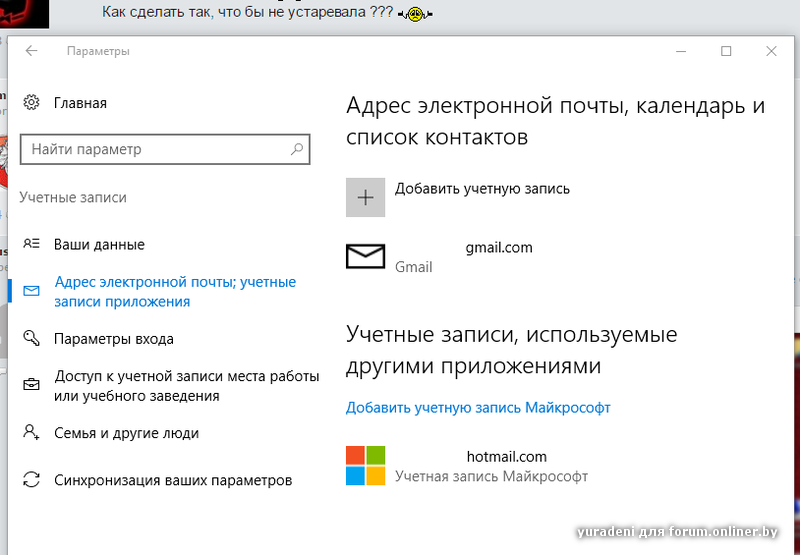The width and height of the screenshot is (800, 555).
Task: Close the Параметры window
Action: [x=771, y=51]
